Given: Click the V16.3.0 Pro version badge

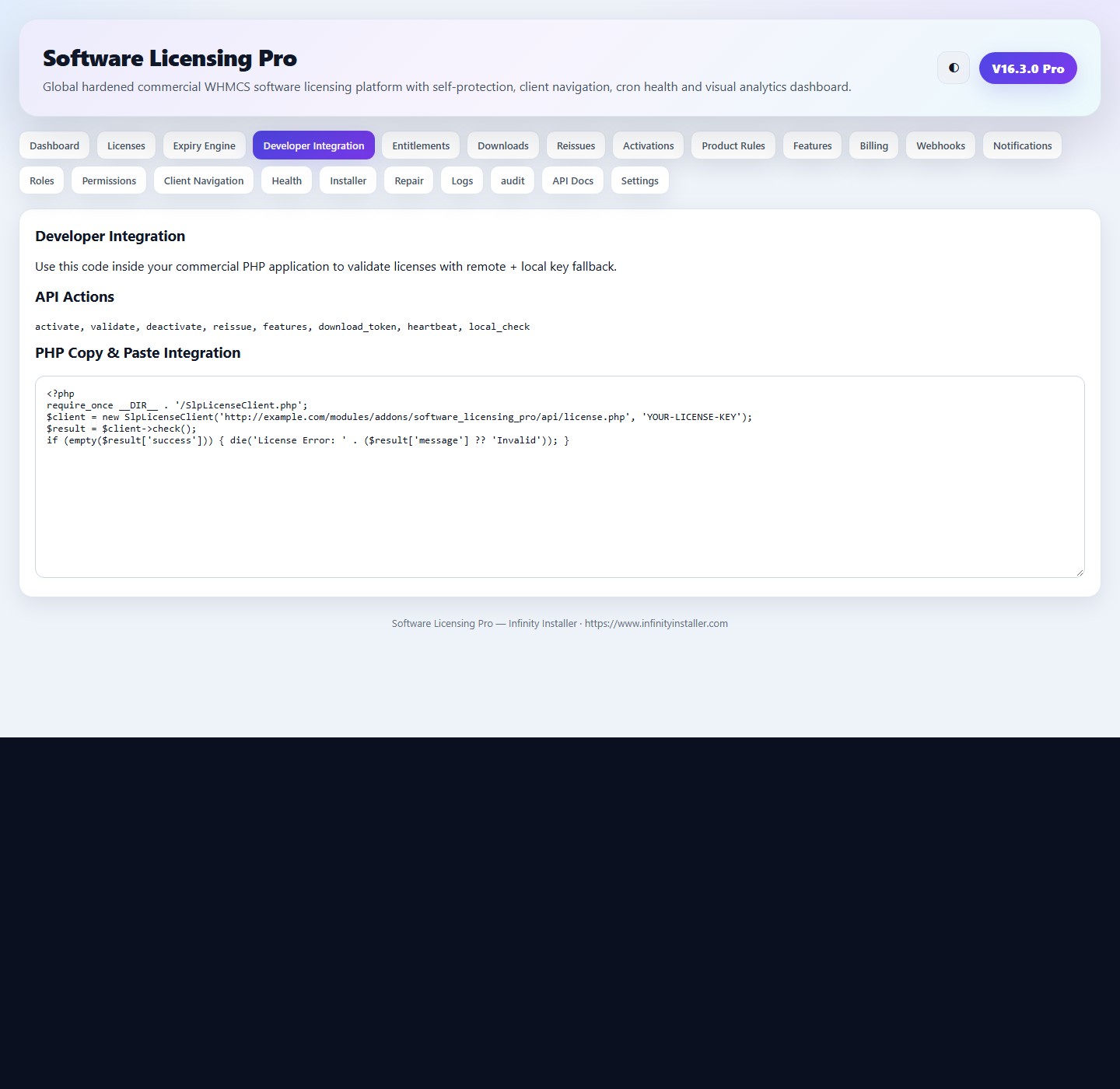Looking at the screenshot, I should click(x=1027, y=68).
